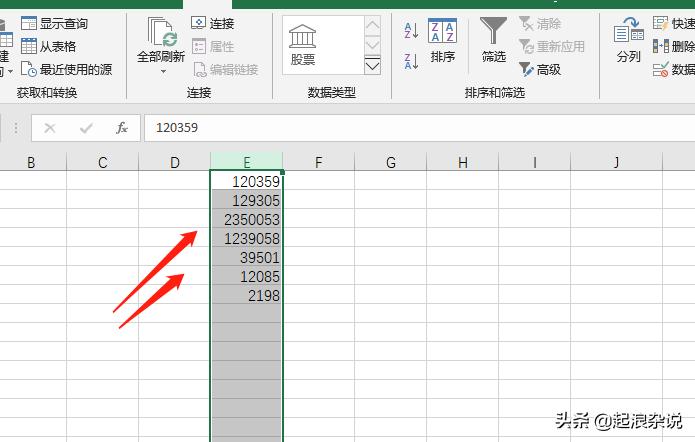The width and height of the screenshot is (695, 442).
Task: Click 重新应用 (Reapply) filter
Action: point(551,47)
